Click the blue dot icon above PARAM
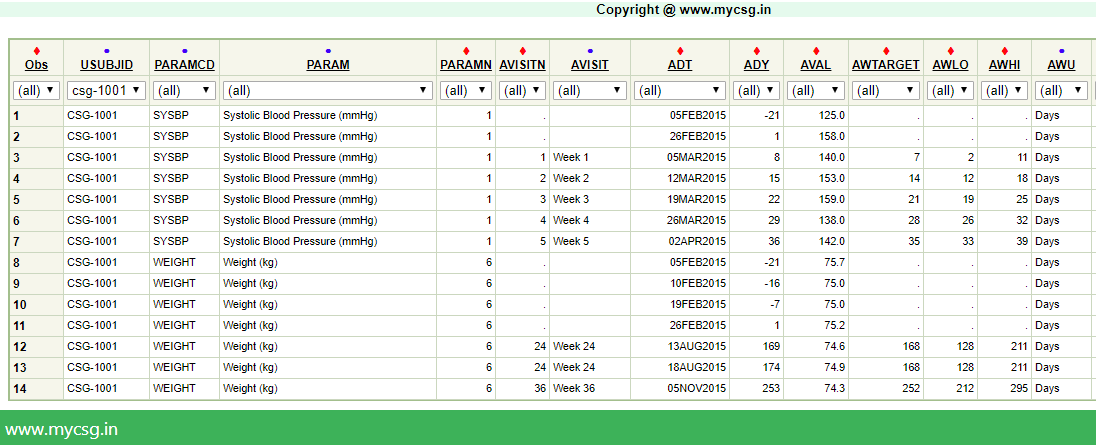 pyautogui.click(x=328, y=51)
